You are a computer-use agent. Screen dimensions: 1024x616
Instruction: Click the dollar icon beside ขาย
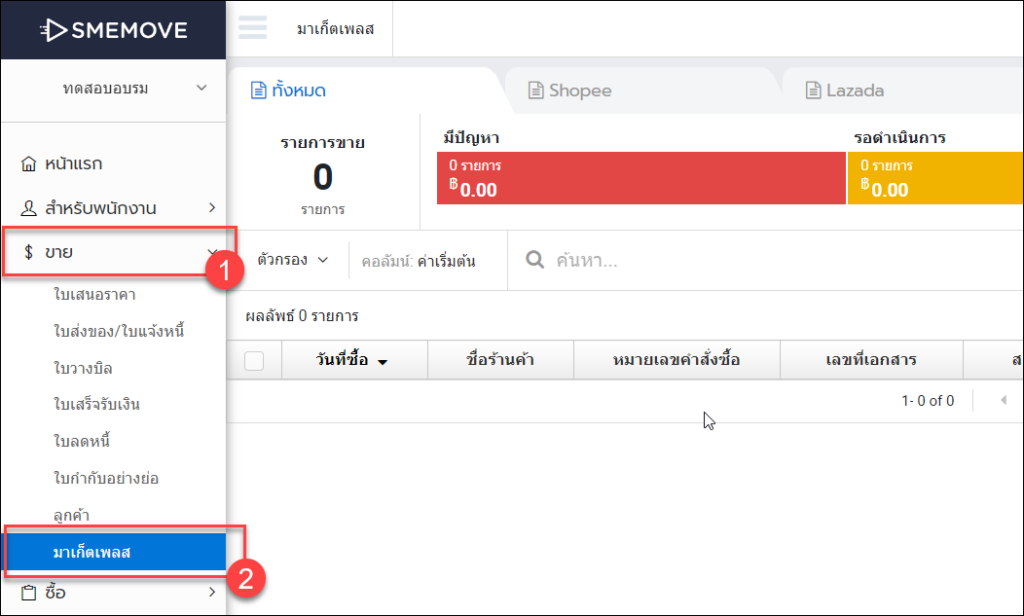click(x=29, y=252)
